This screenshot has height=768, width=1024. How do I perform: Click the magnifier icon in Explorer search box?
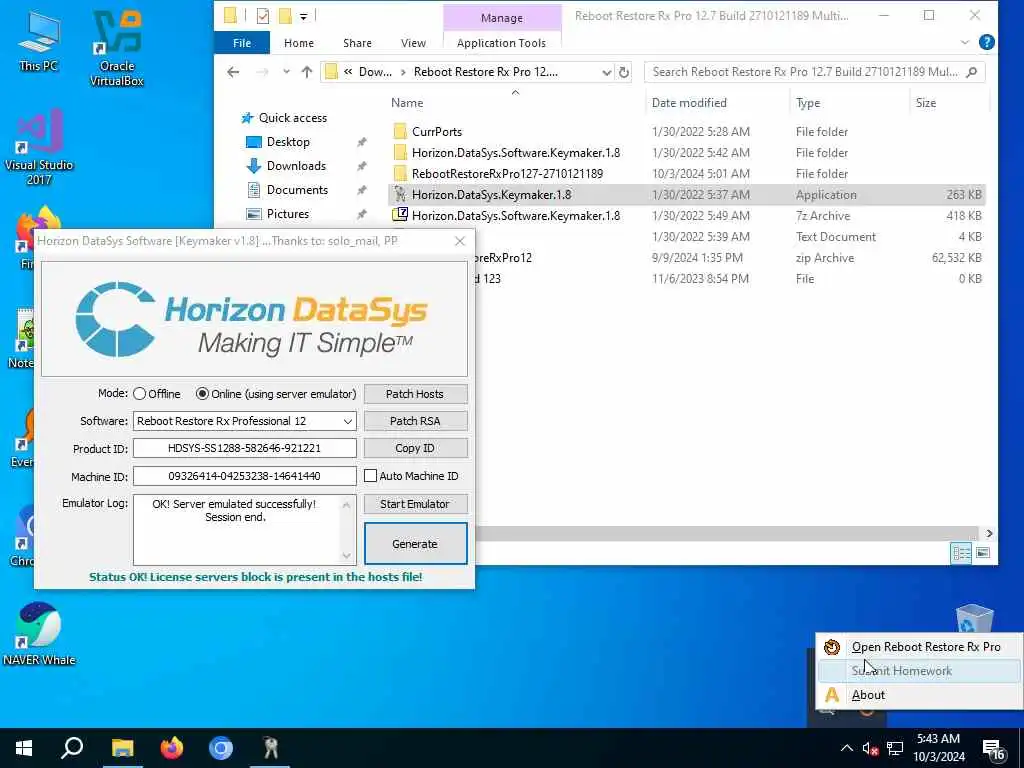point(972,72)
